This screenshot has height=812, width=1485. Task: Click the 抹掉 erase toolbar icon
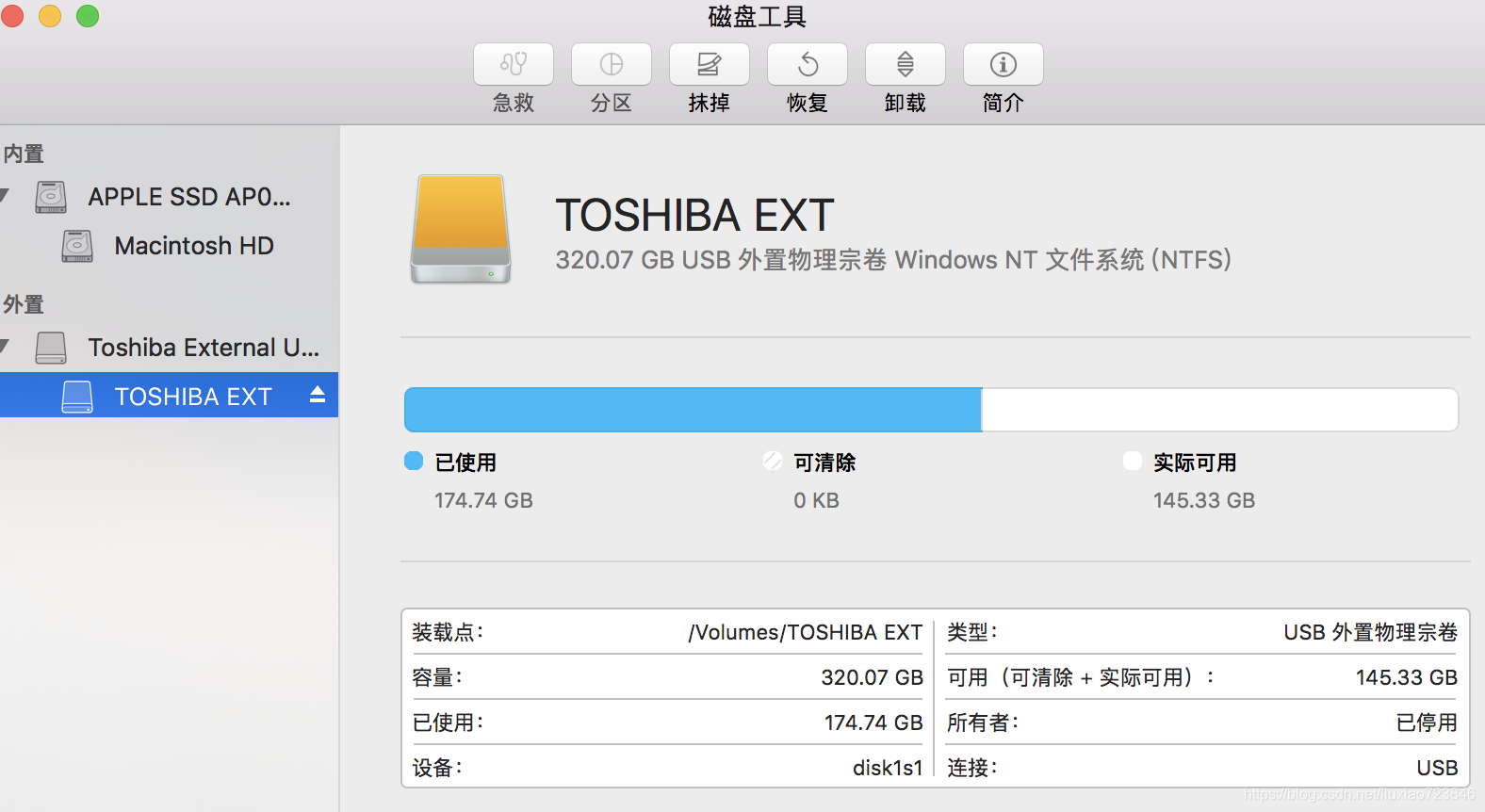click(710, 64)
